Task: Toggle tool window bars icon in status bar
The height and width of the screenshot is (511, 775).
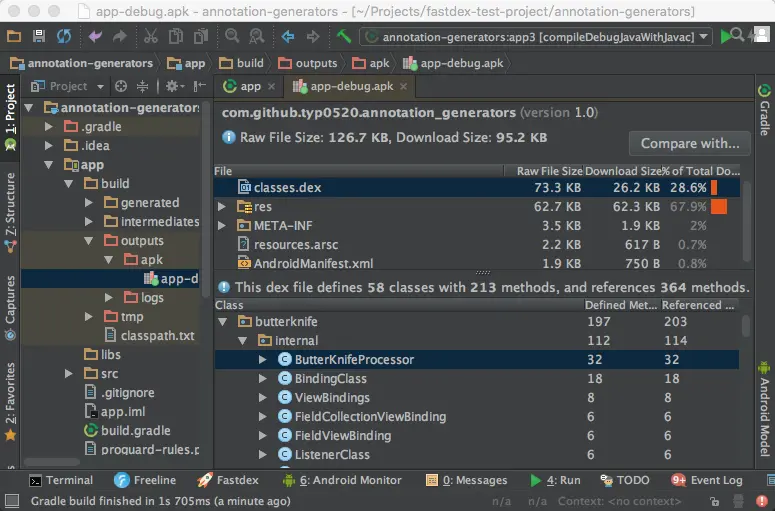Action: coord(11,501)
